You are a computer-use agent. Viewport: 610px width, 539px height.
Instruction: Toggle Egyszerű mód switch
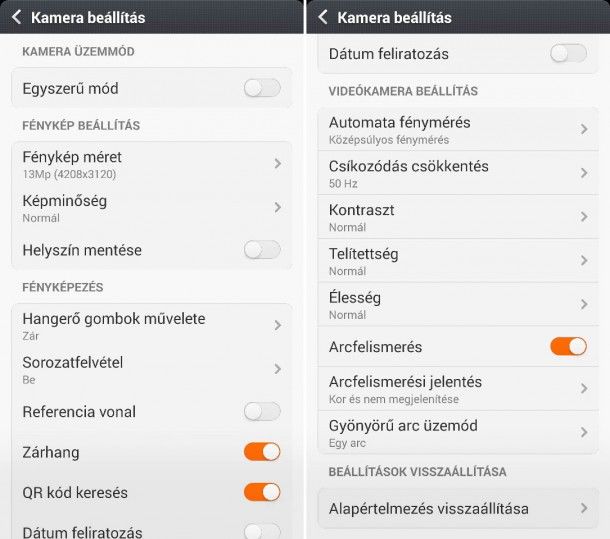click(262, 88)
